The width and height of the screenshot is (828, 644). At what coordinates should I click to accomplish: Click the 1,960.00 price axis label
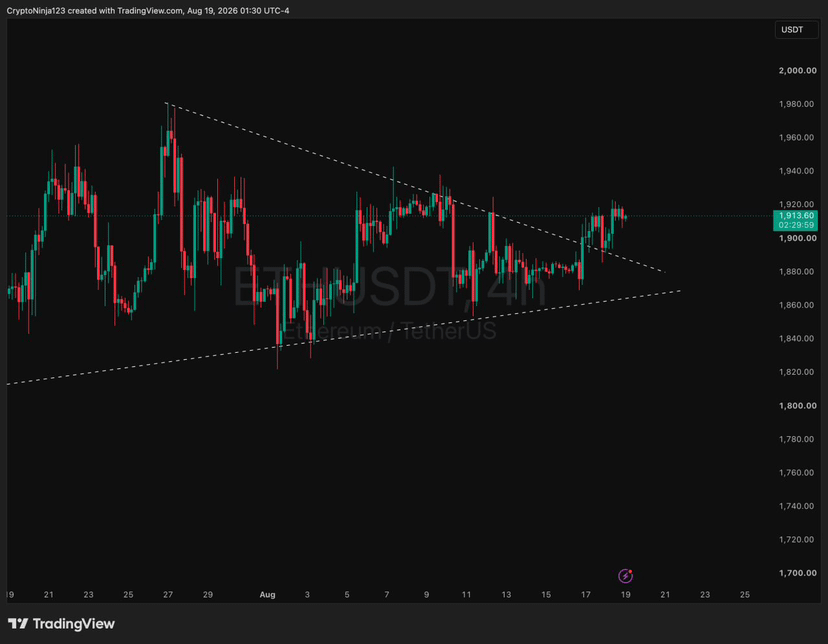(x=796, y=137)
